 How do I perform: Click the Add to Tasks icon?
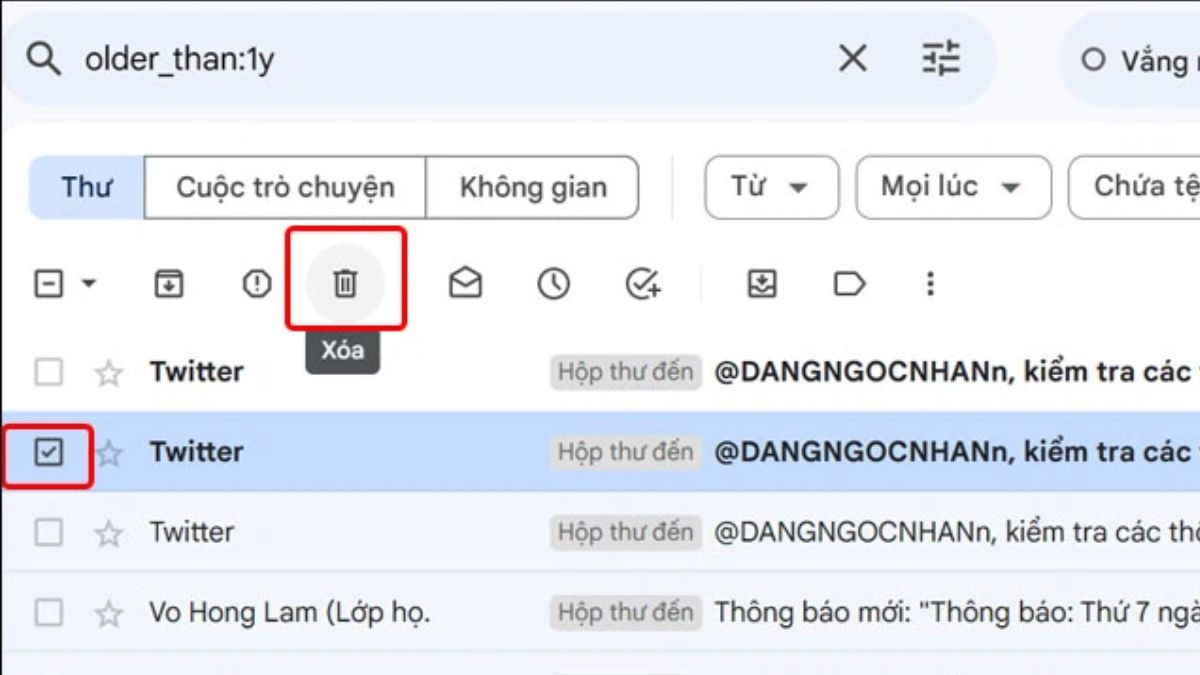[x=641, y=283]
